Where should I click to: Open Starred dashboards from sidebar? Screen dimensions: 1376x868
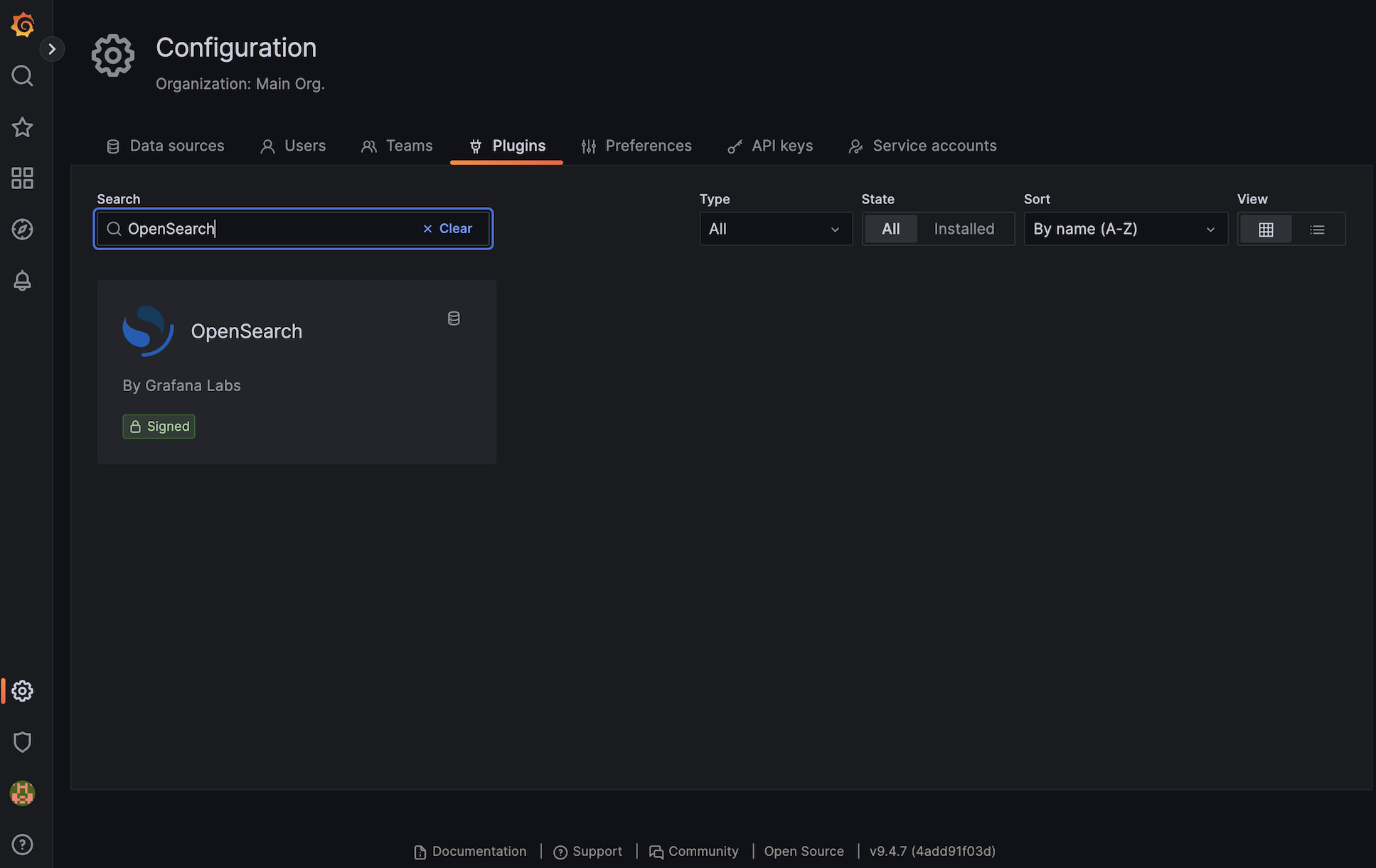point(23,127)
